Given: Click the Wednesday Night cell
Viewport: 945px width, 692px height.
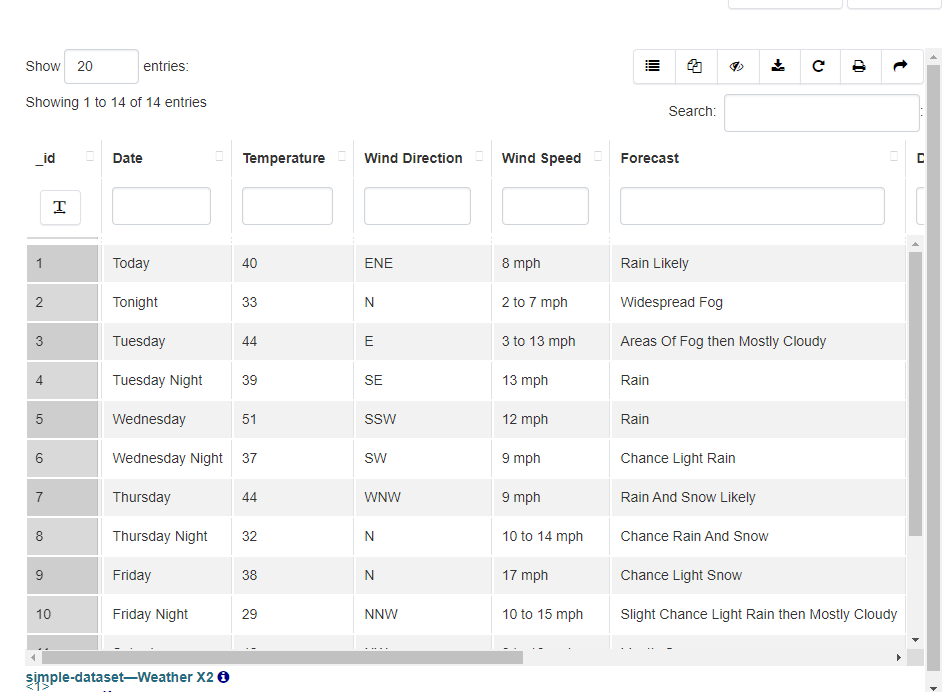Looking at the screenshot, I should [168, 458].
